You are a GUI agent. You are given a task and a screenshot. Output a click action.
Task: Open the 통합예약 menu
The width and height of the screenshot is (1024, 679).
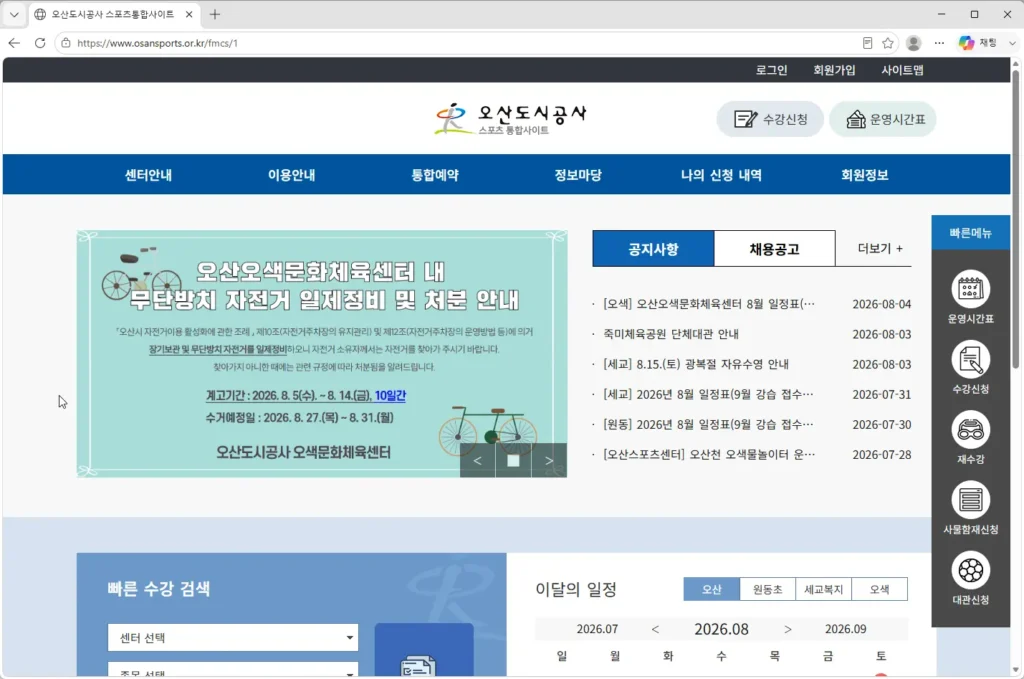(435, 175)
